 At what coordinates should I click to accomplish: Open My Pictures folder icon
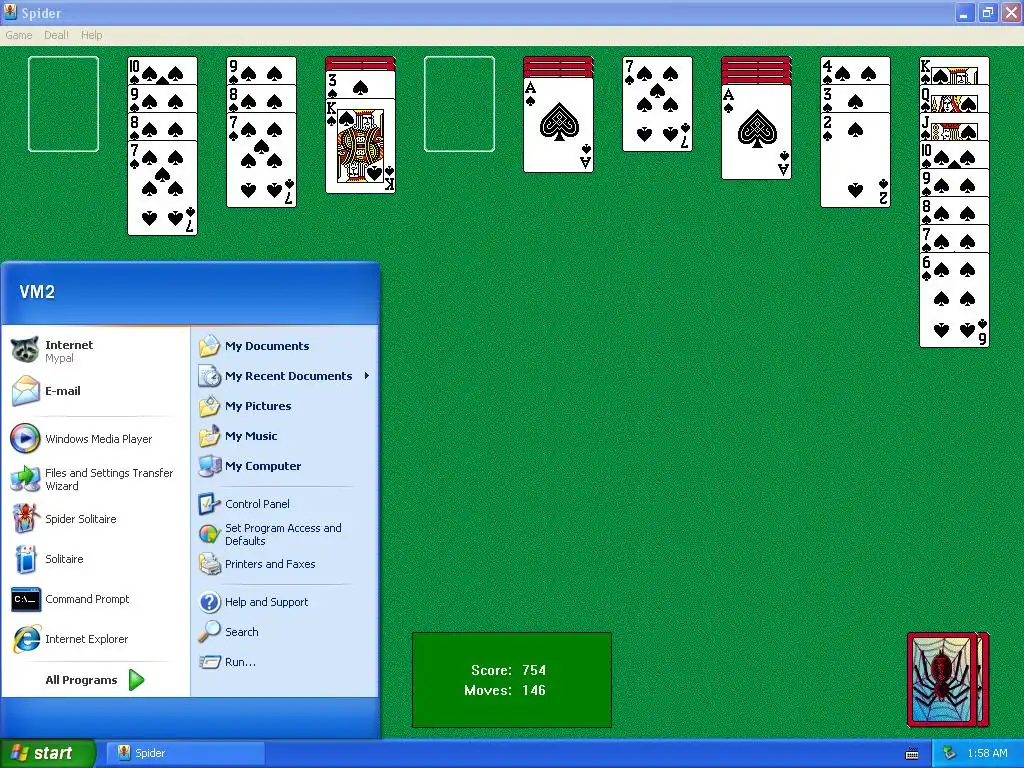(210, 406)
